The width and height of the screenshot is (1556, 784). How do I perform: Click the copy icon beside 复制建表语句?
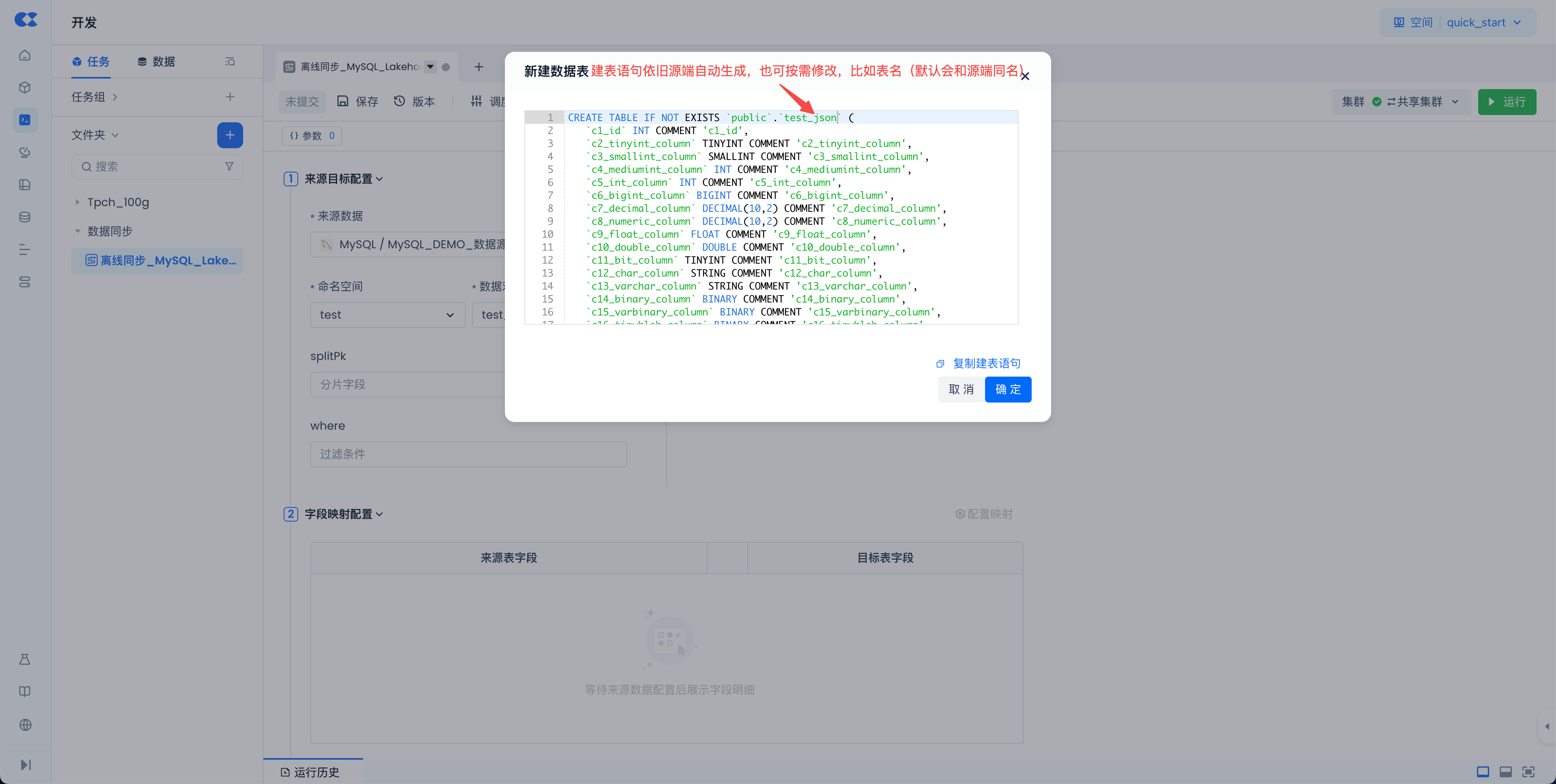(x=940, y=364)
